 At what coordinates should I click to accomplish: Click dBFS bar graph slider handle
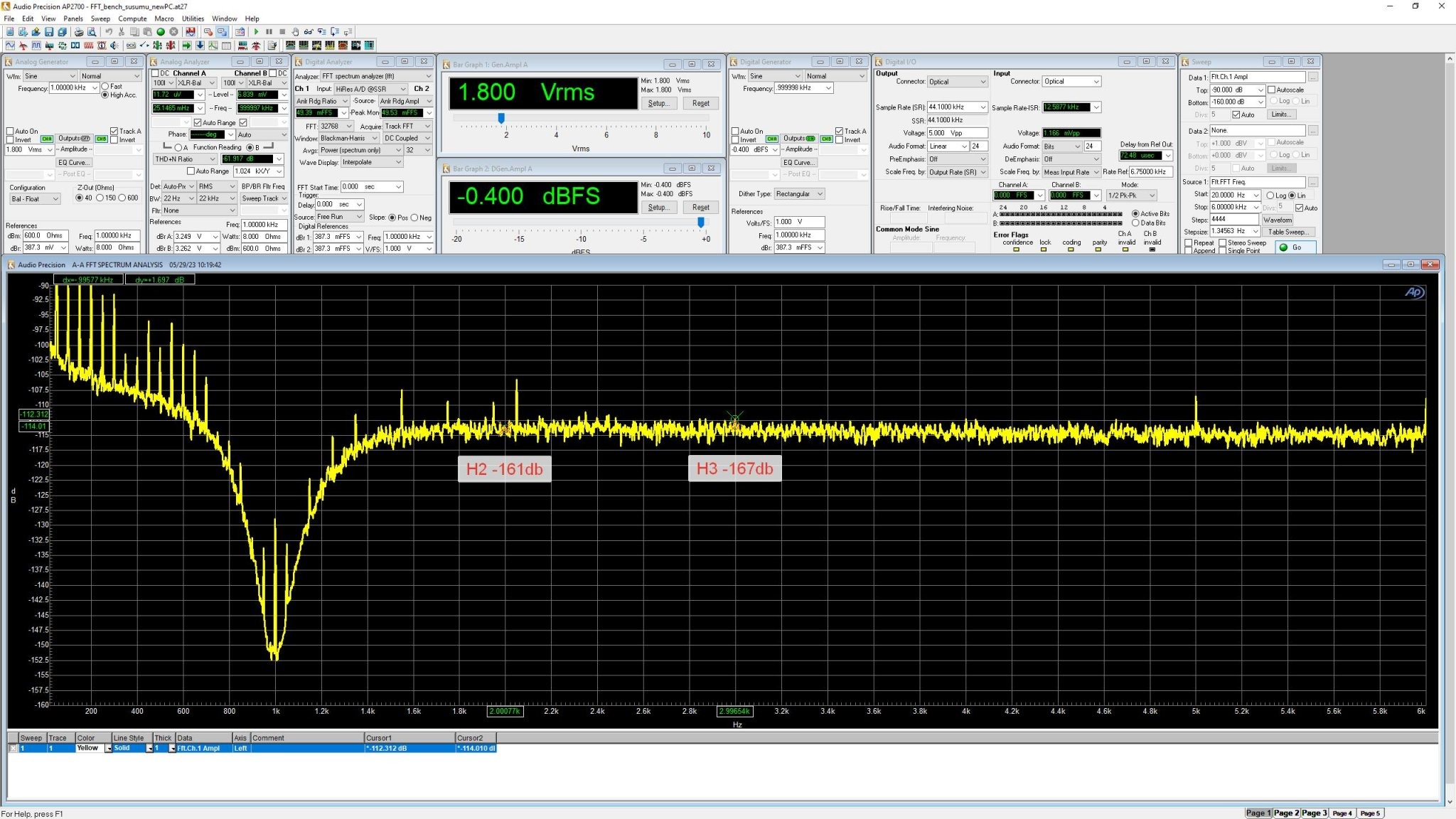[701, 223]
